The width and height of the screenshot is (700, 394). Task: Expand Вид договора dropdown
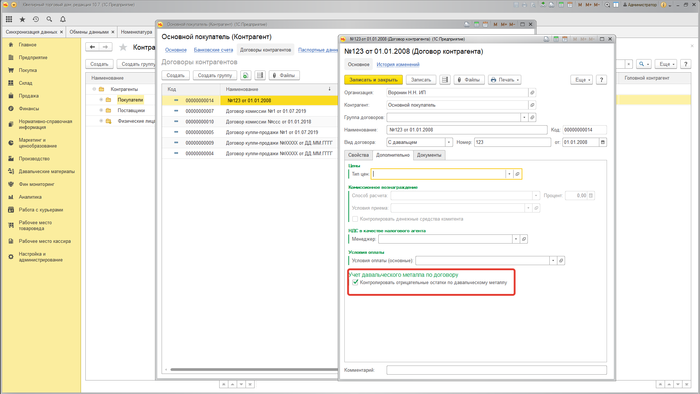point(449,142)
